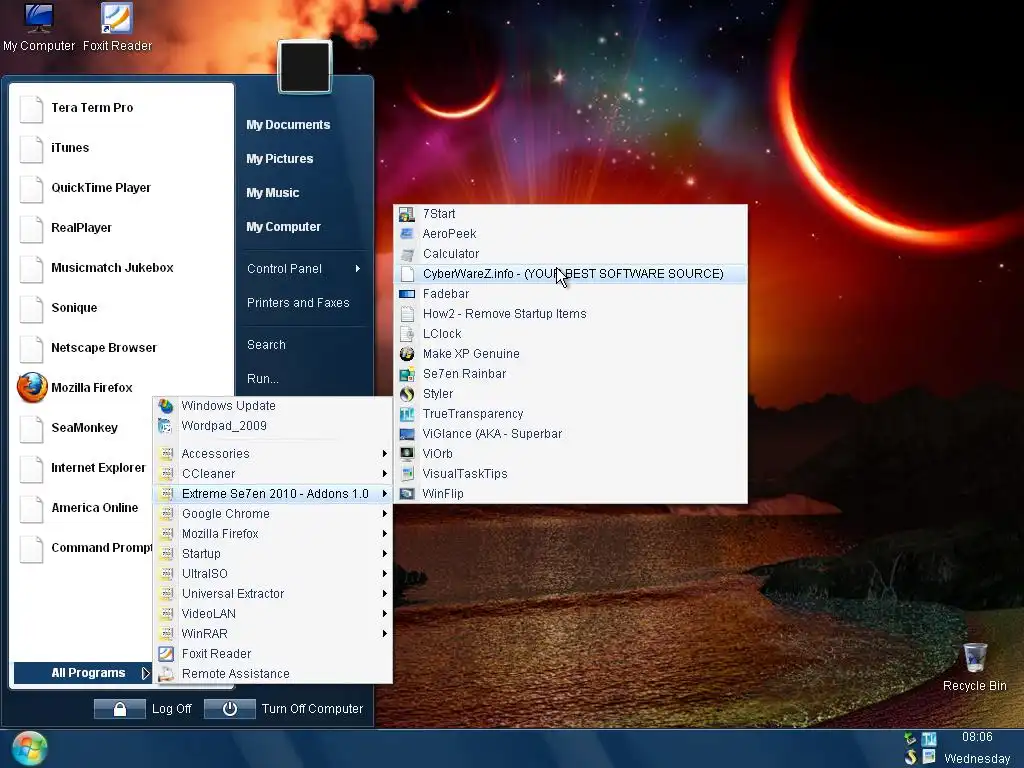Expand the VideoLAN program folder

click(273, 614)
